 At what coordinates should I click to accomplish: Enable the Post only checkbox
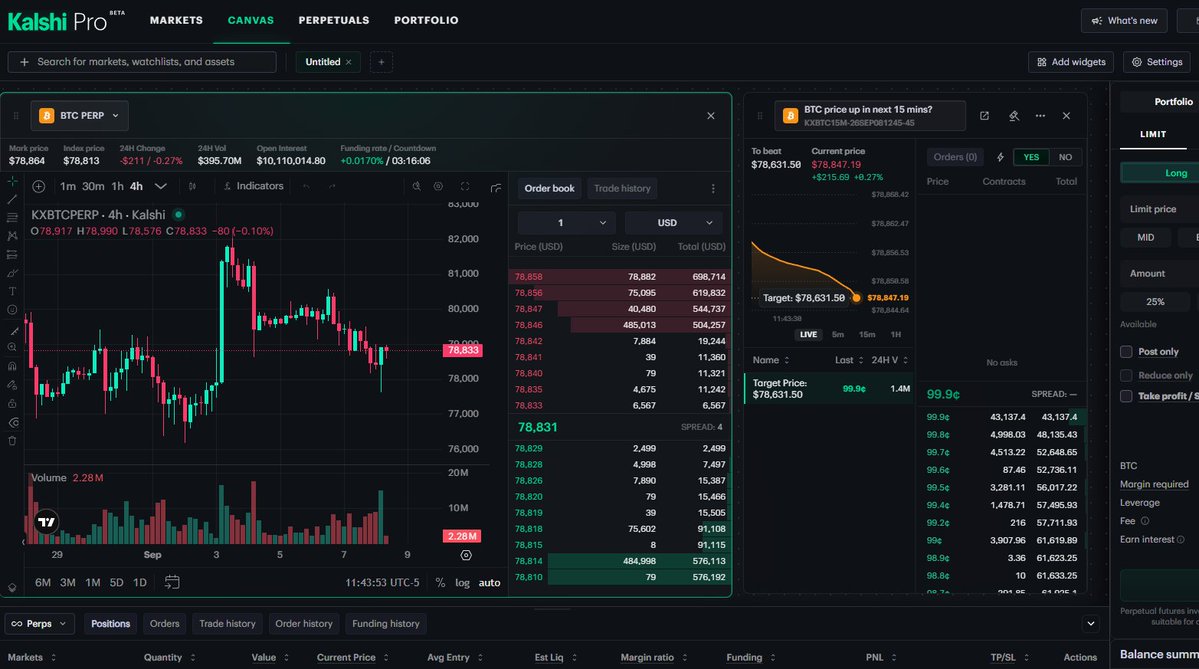pos(1126,352)
